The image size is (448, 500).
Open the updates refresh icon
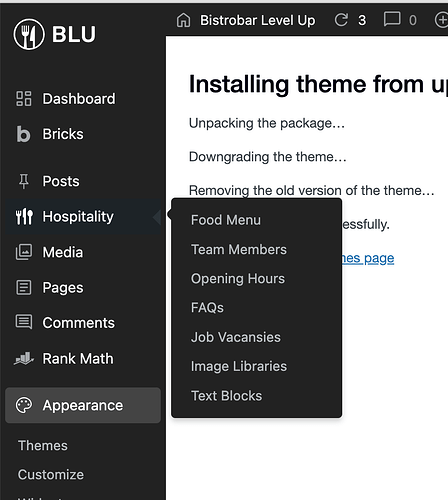341,20
